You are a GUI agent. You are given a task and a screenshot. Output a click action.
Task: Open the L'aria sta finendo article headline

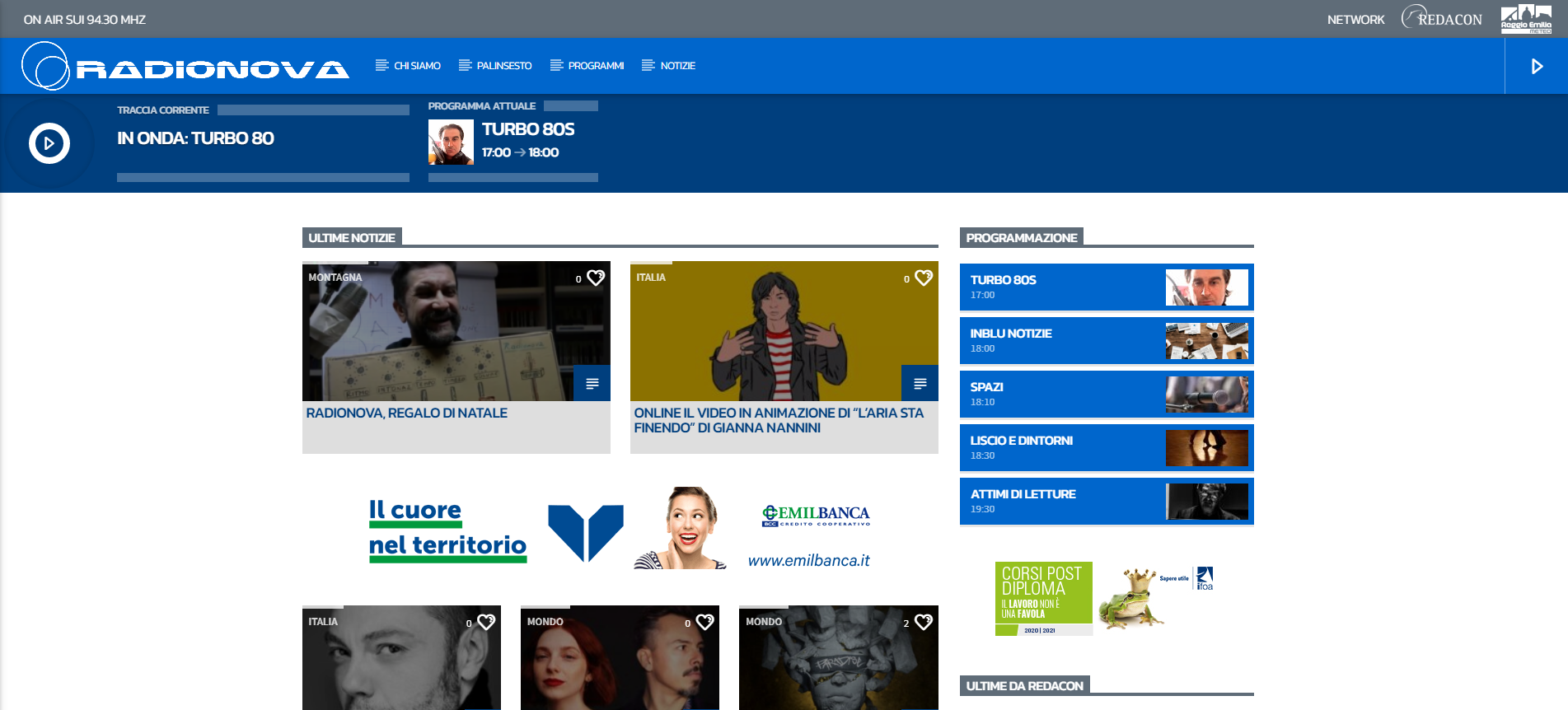pos(779,420)
